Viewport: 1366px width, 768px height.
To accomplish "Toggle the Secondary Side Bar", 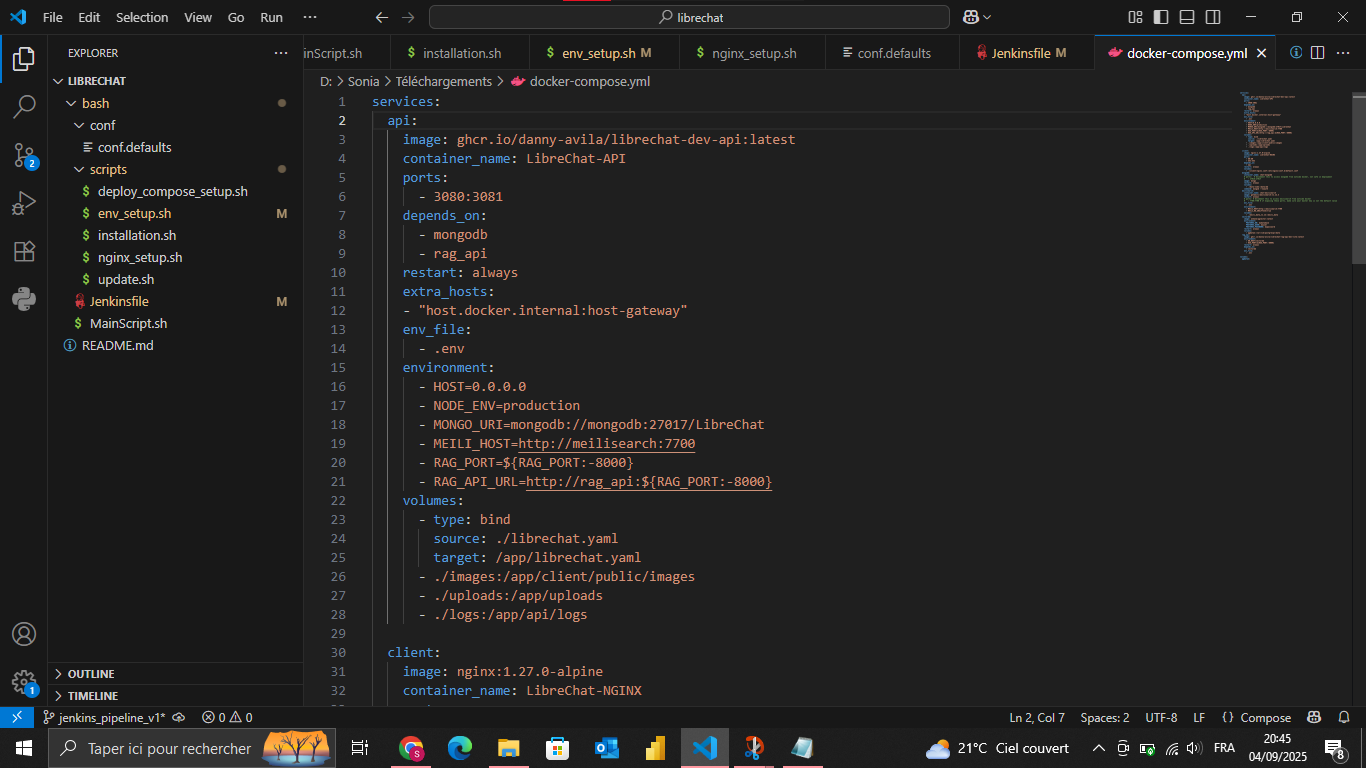I will tap(1213, 17).
